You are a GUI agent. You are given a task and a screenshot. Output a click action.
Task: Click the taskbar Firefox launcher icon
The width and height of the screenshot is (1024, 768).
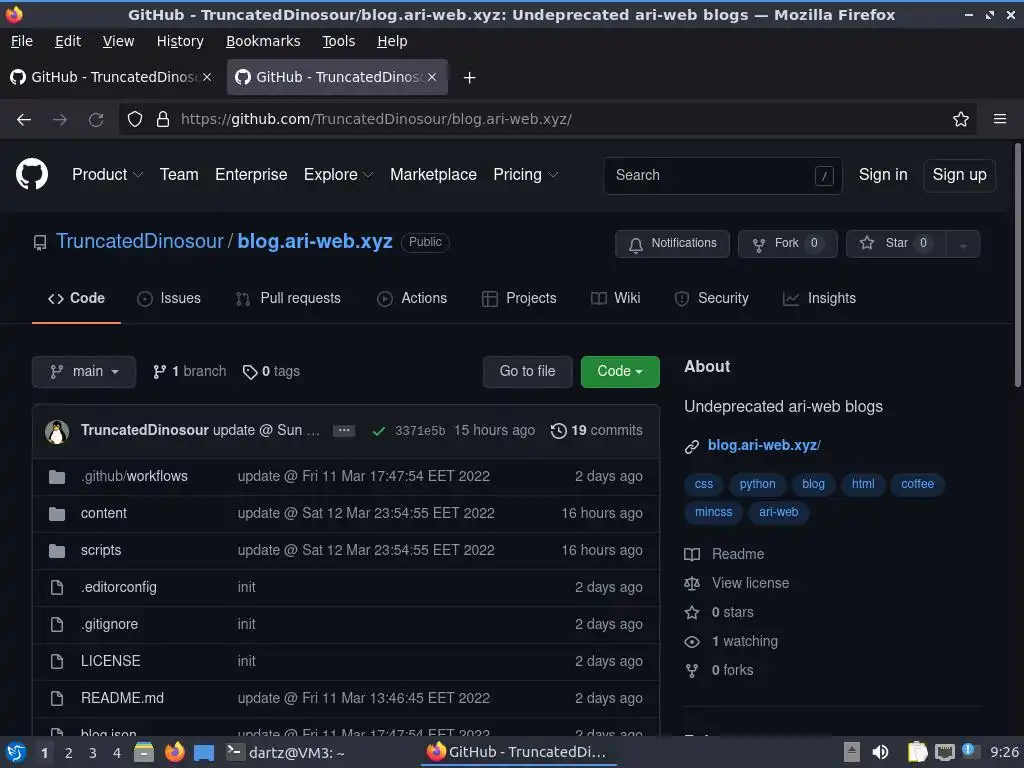[174, 752]
